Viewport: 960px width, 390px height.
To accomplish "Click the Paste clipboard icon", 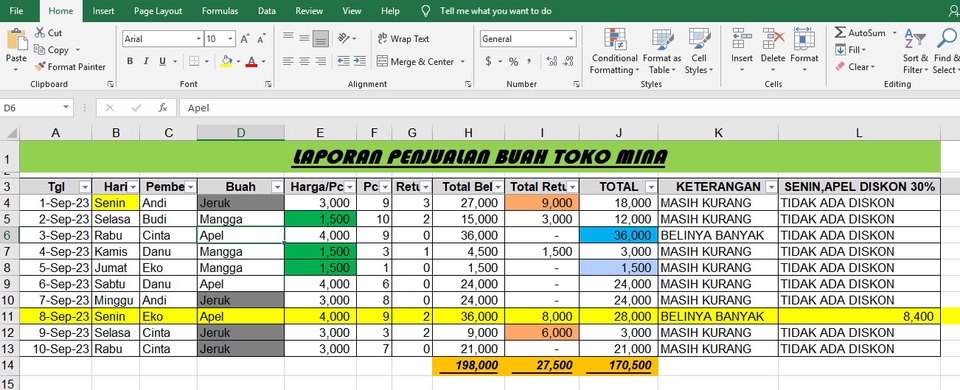I will click(x=17, y=39).
